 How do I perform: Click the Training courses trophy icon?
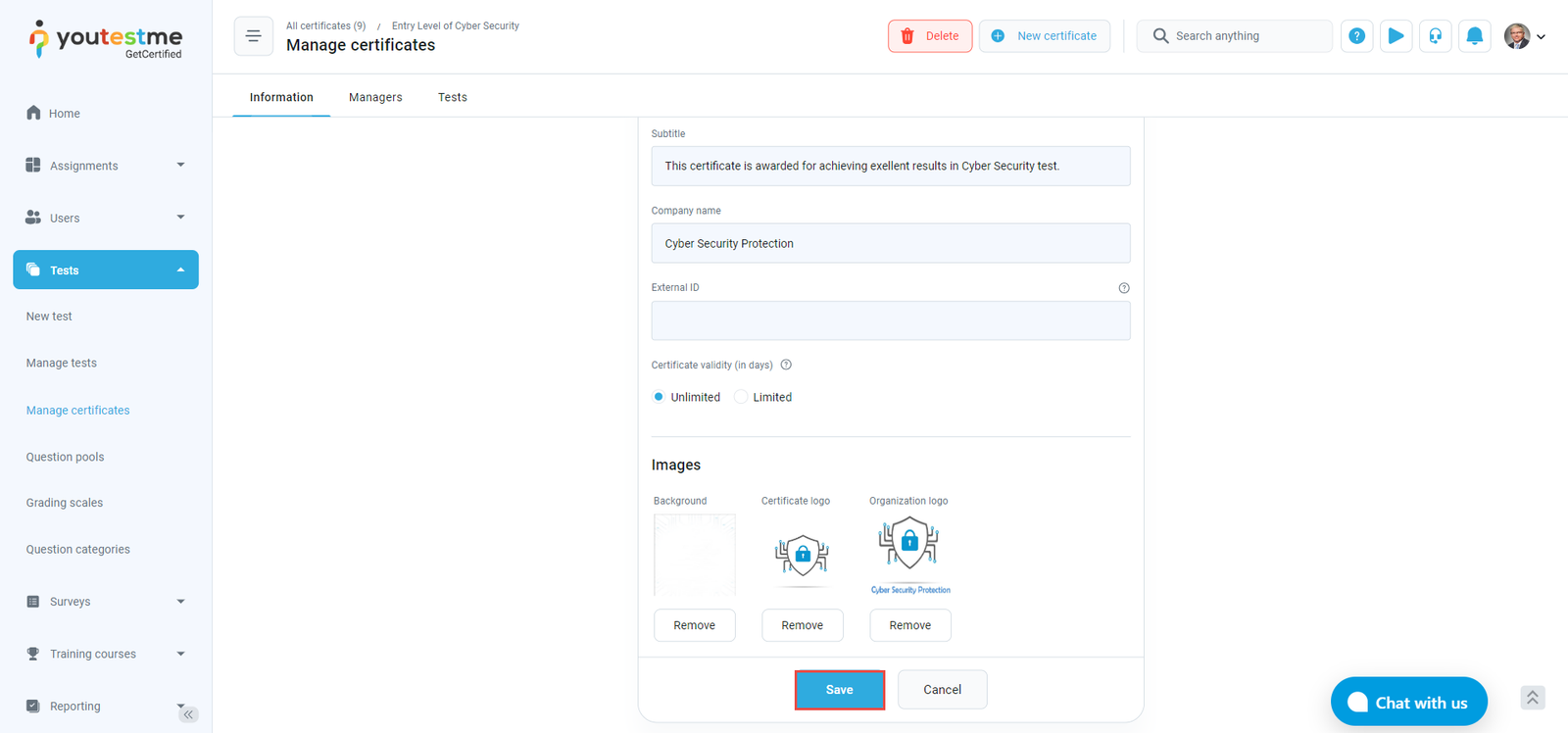click(x=33, y=654)
